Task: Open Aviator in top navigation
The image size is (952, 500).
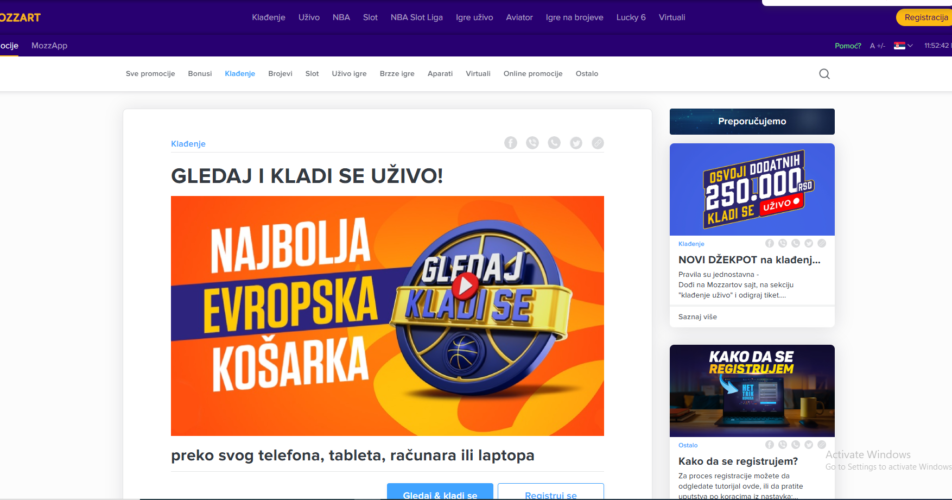Action: tap(519, 18)
